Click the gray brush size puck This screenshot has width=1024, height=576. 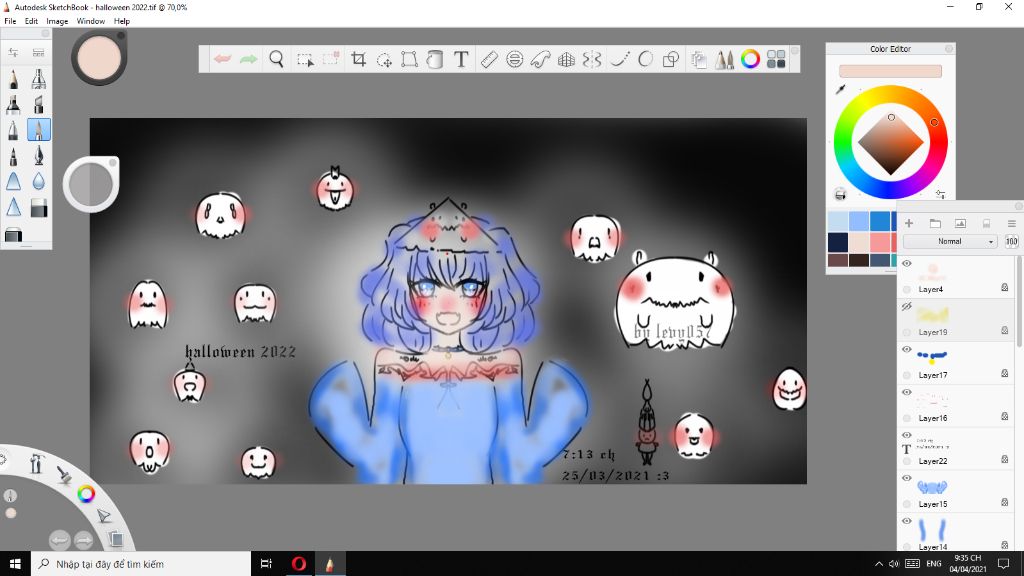point(91,184)
